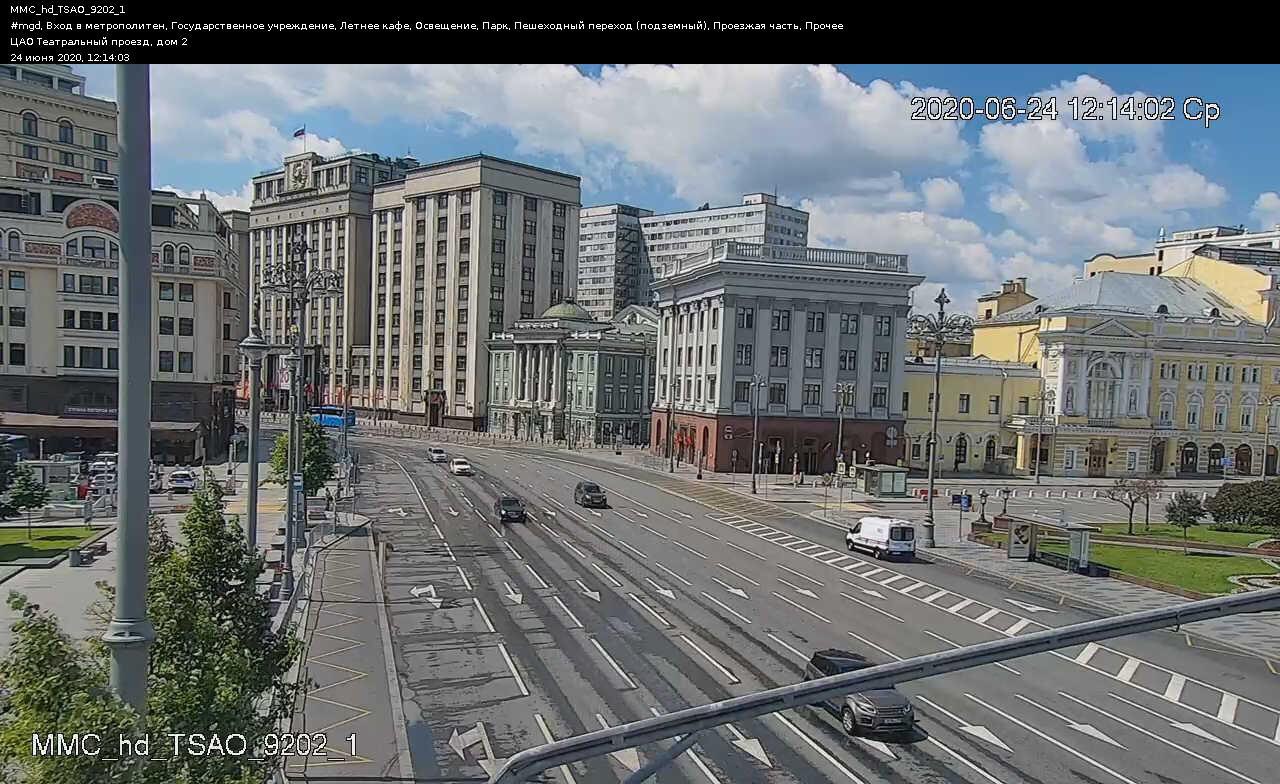This screenshot has width=1280, height=784.
Task: Click the 'Вход в метрополитен' tag
Action: pos(106,26)
